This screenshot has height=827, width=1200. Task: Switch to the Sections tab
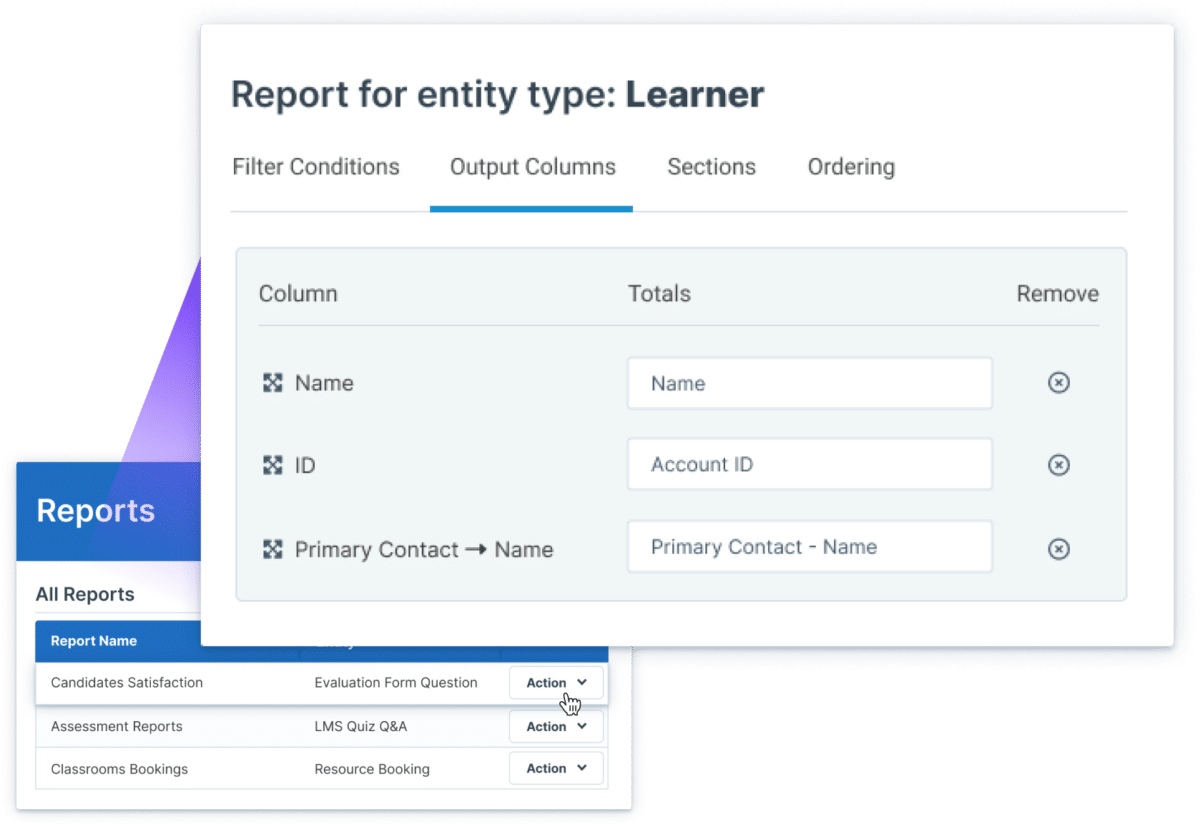(711, 166)
